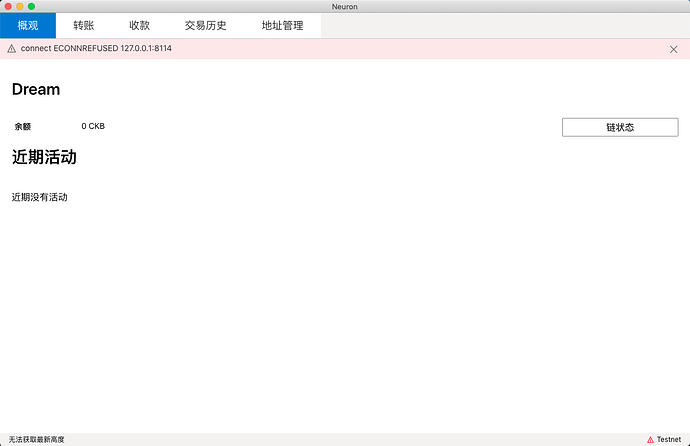The image size is (690, 446).
Task: Click the Testnet network label
Action: point(669,439)
